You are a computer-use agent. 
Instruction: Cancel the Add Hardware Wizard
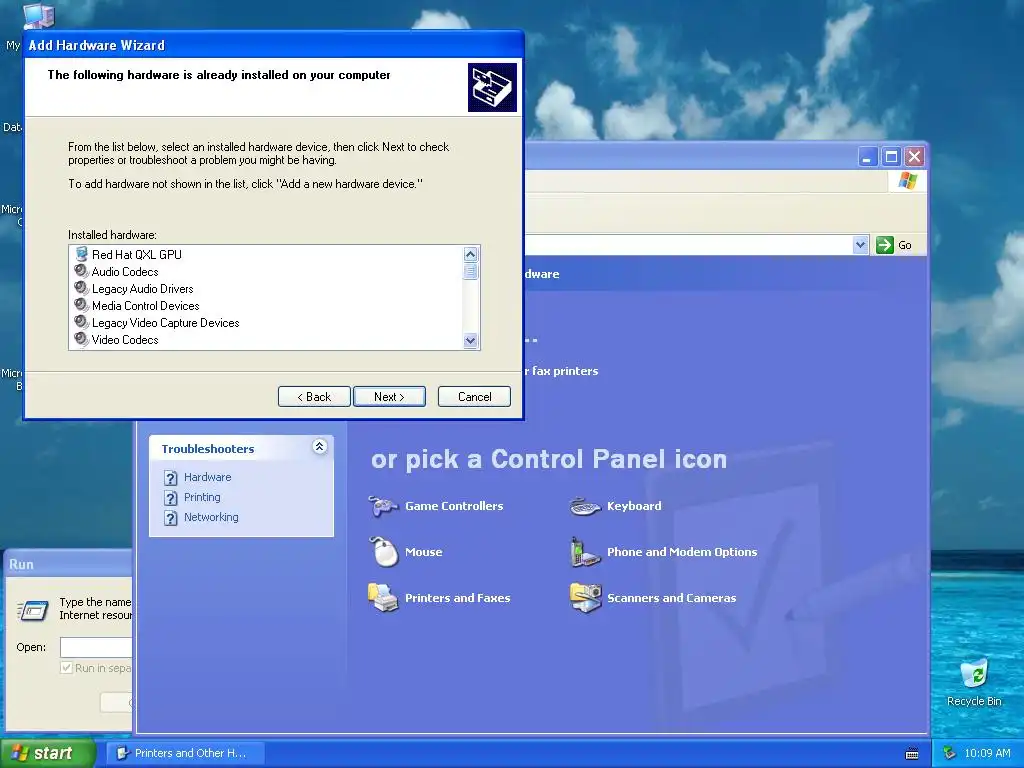pos(474,396)
